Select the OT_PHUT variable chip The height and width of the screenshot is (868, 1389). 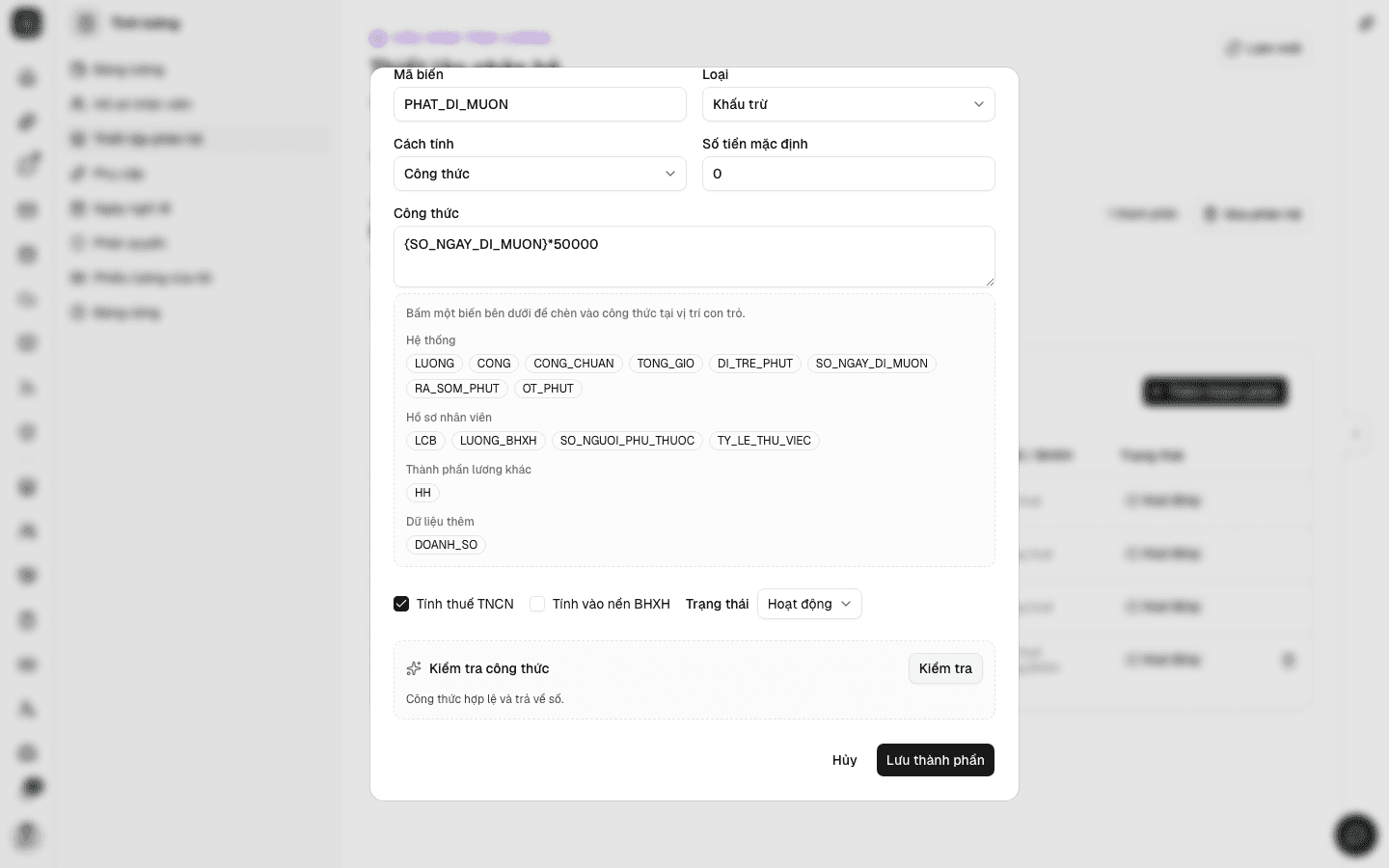(x=548, y=389)
